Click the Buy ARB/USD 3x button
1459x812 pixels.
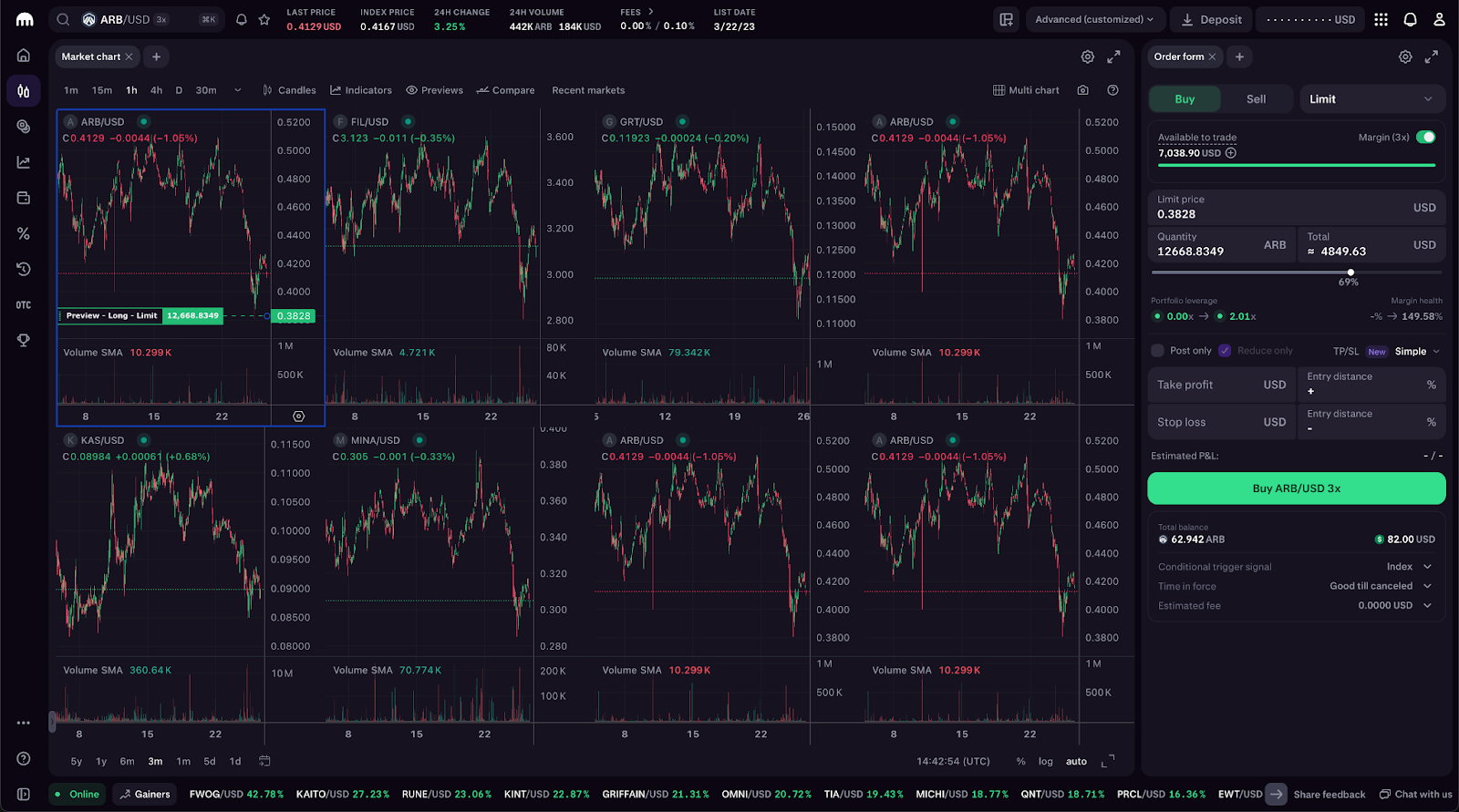pos(1296,488)
